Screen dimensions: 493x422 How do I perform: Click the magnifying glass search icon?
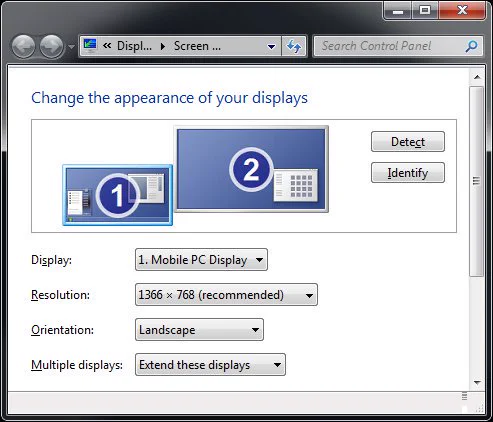471,46
